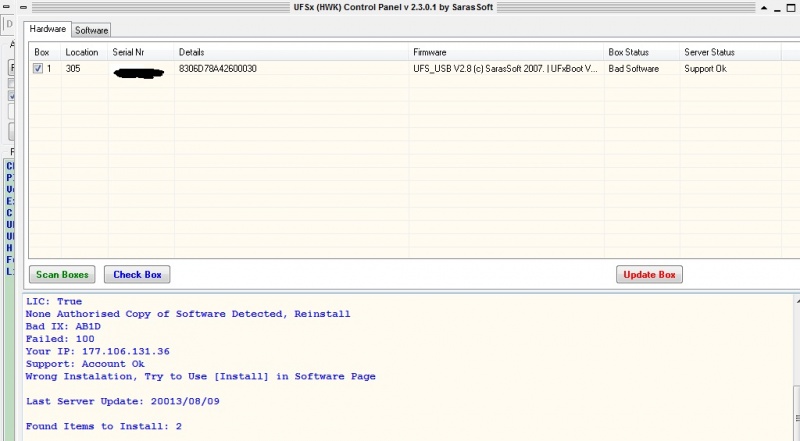The image size is (800, 441).
Task: Click the Server Status column header
Action: click(x=709, y=52)
